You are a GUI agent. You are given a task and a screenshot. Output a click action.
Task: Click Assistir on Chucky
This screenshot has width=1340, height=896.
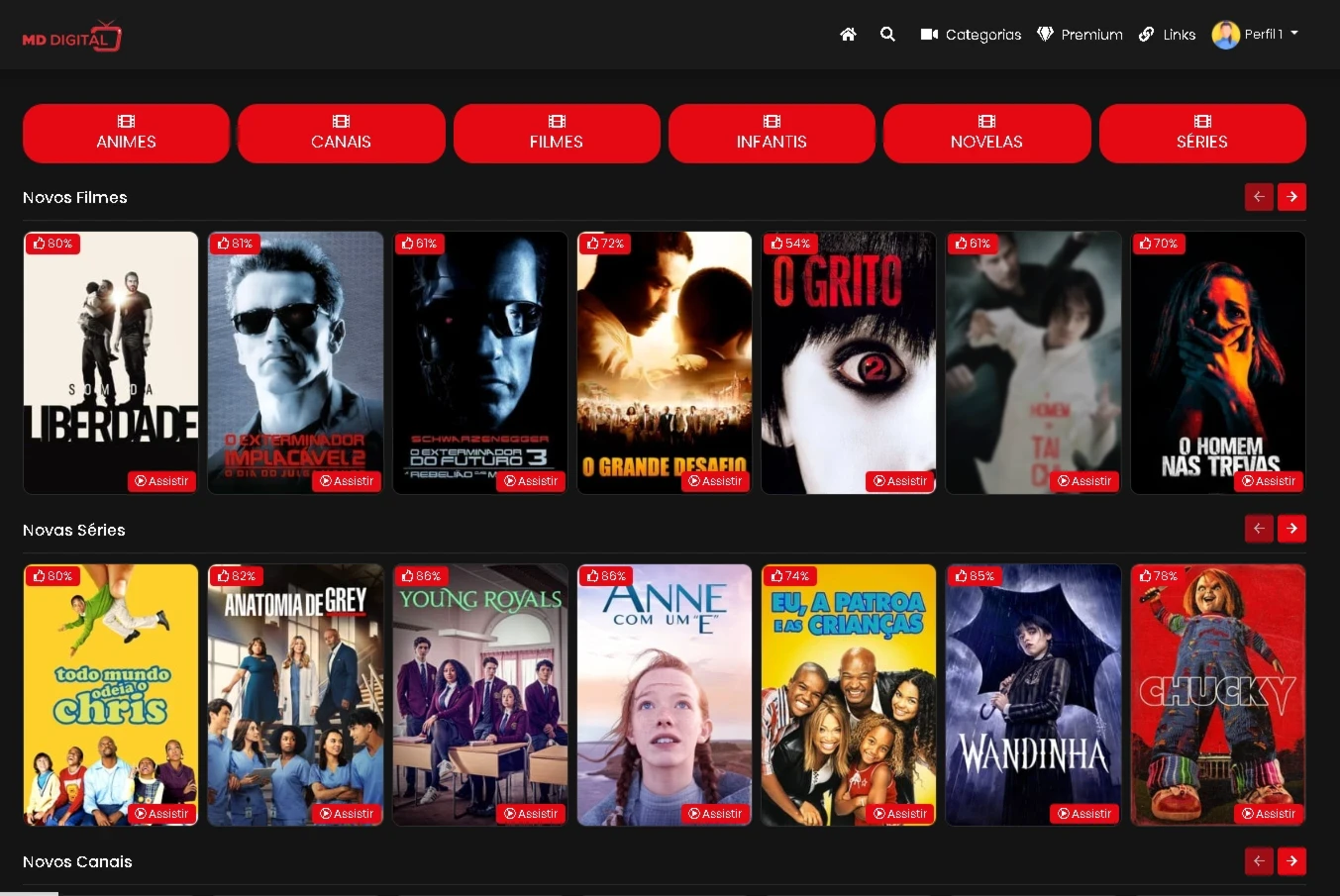pos(1269,814)
